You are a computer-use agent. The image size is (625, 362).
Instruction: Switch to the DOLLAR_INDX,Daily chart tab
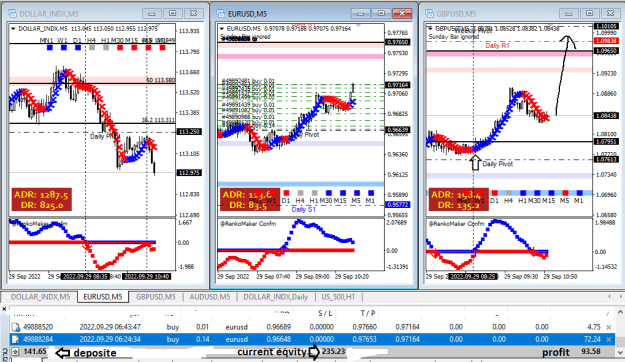[275, 297]
